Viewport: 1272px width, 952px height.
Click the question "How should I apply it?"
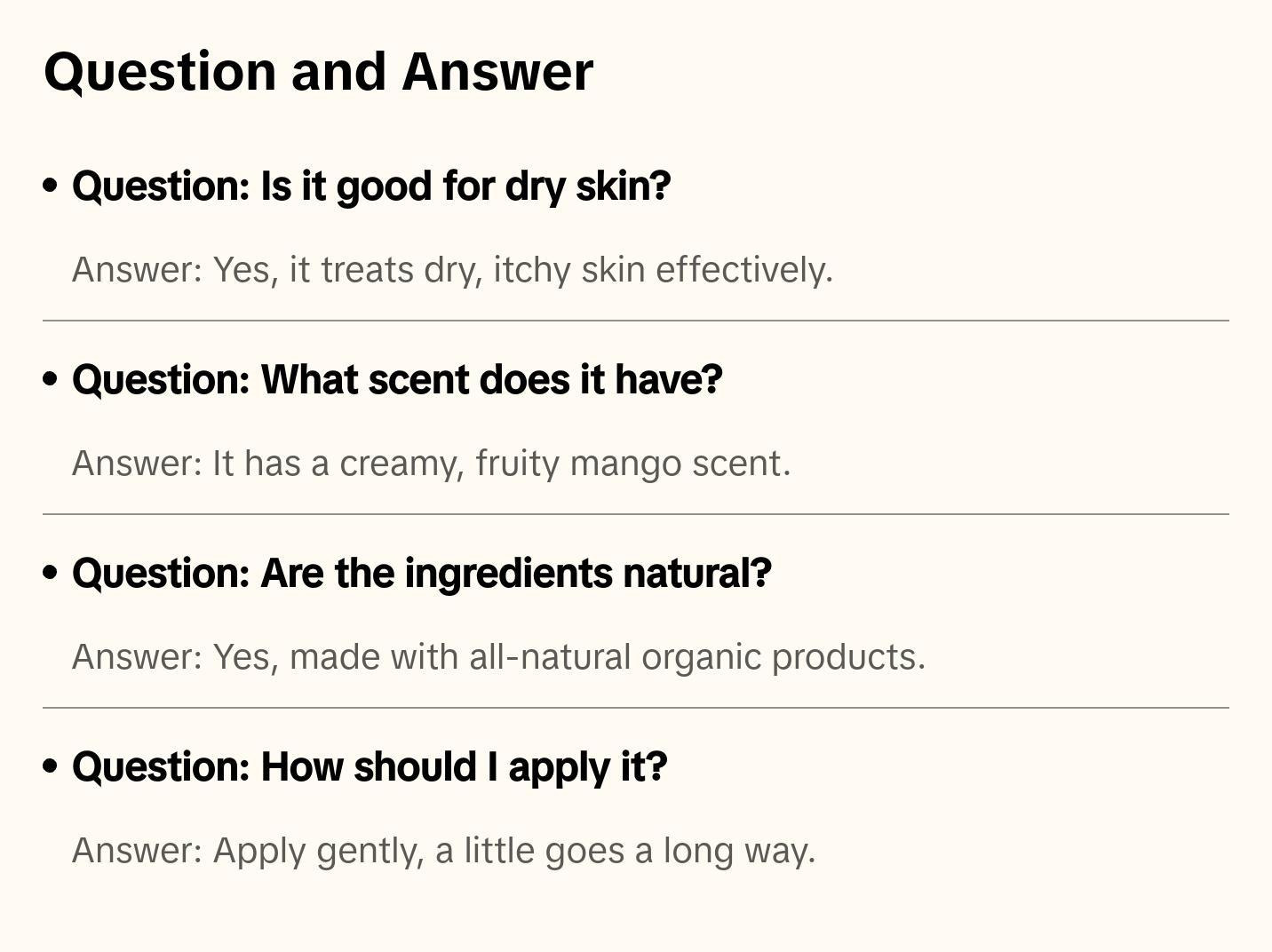(x=370, y=767)
